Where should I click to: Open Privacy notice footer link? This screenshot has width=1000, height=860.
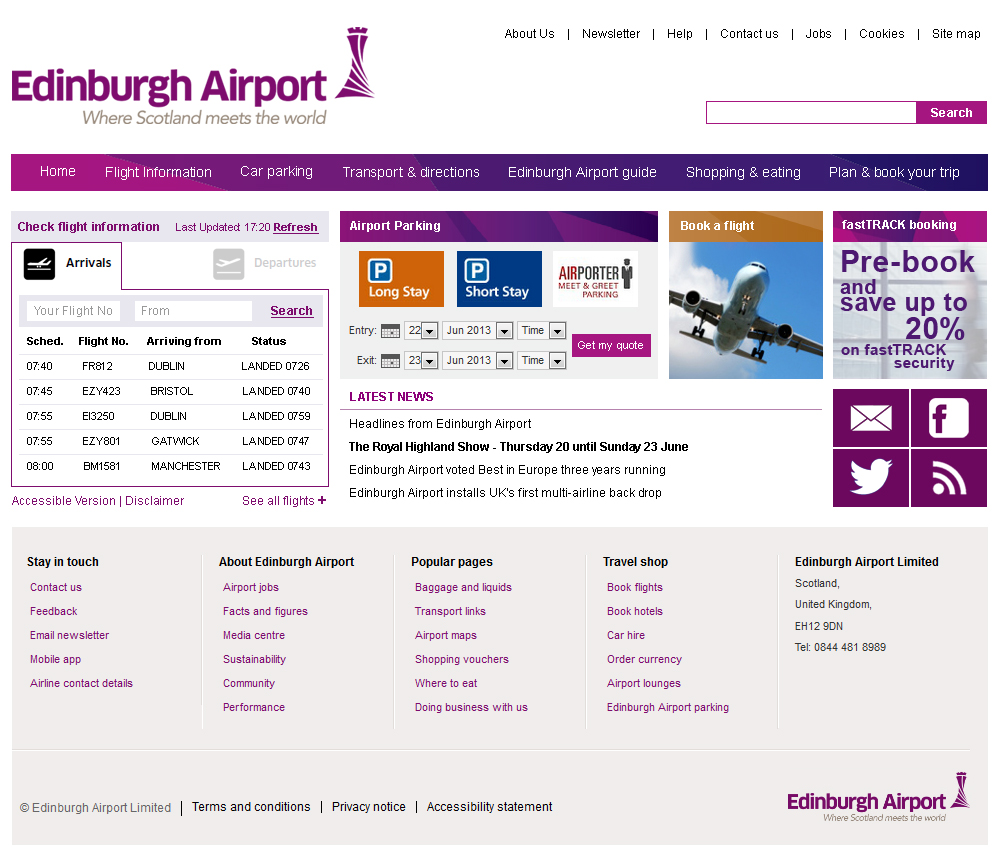(369, 807)
